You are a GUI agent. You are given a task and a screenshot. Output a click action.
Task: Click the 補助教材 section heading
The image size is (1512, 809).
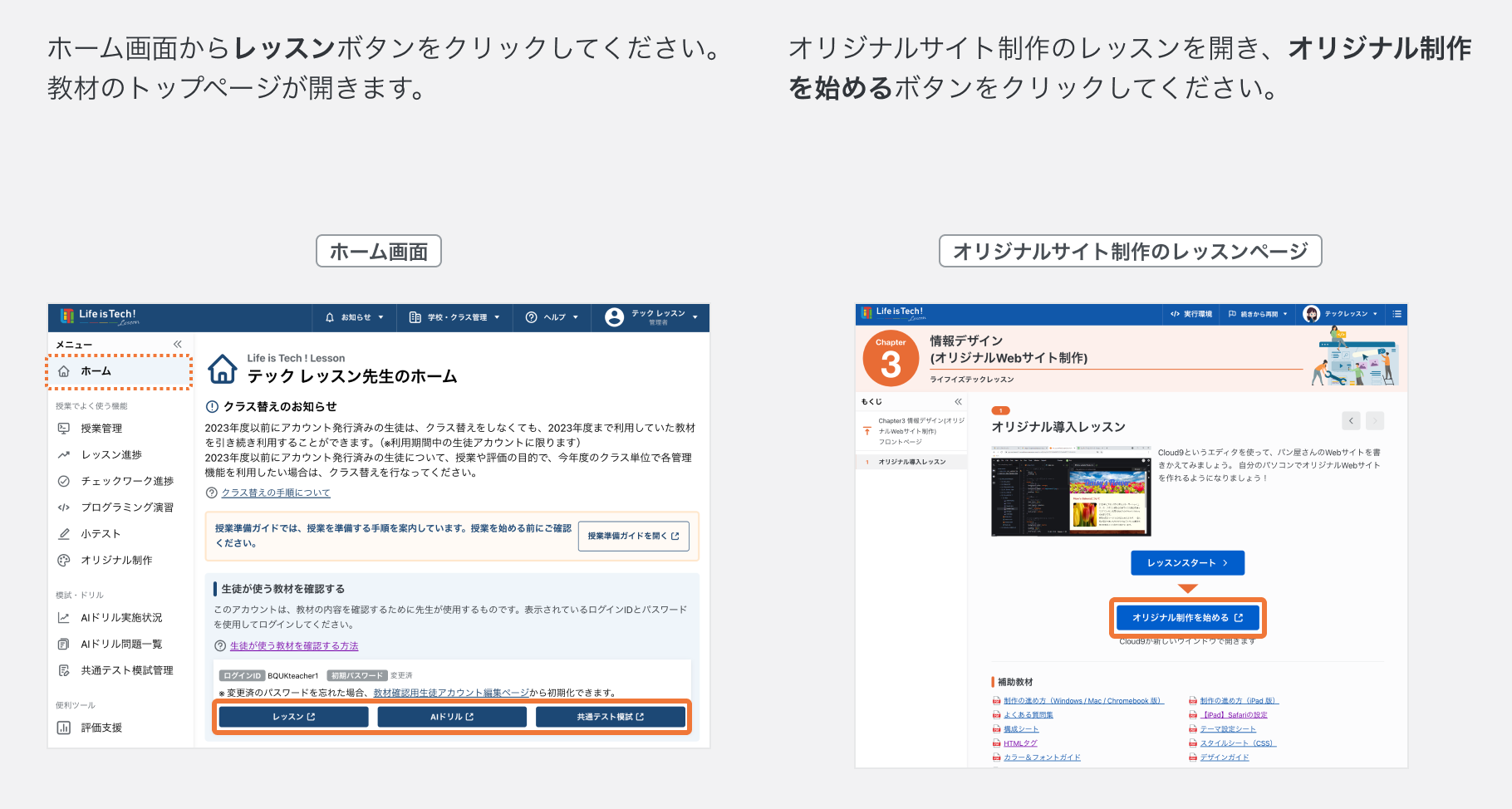coord(1015,682)
